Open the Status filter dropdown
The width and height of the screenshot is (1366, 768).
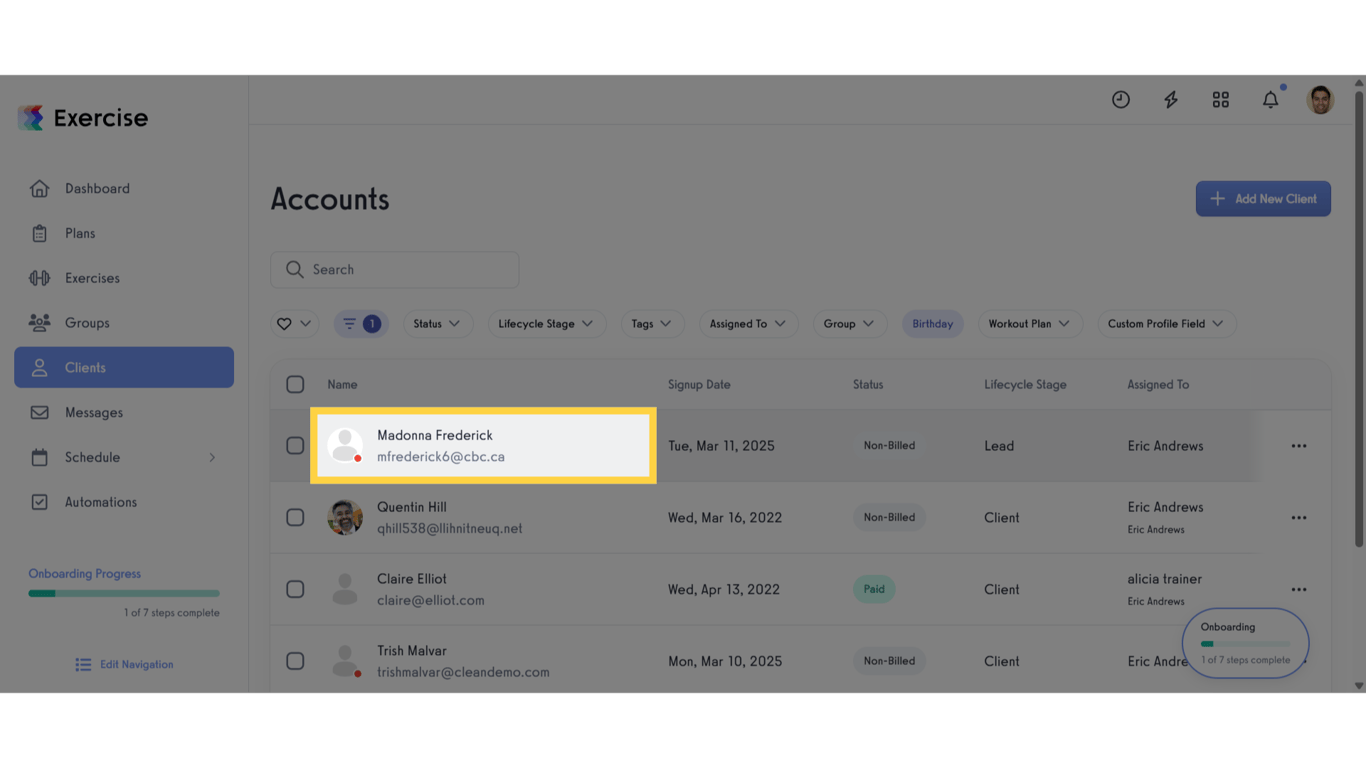[437, 323]
